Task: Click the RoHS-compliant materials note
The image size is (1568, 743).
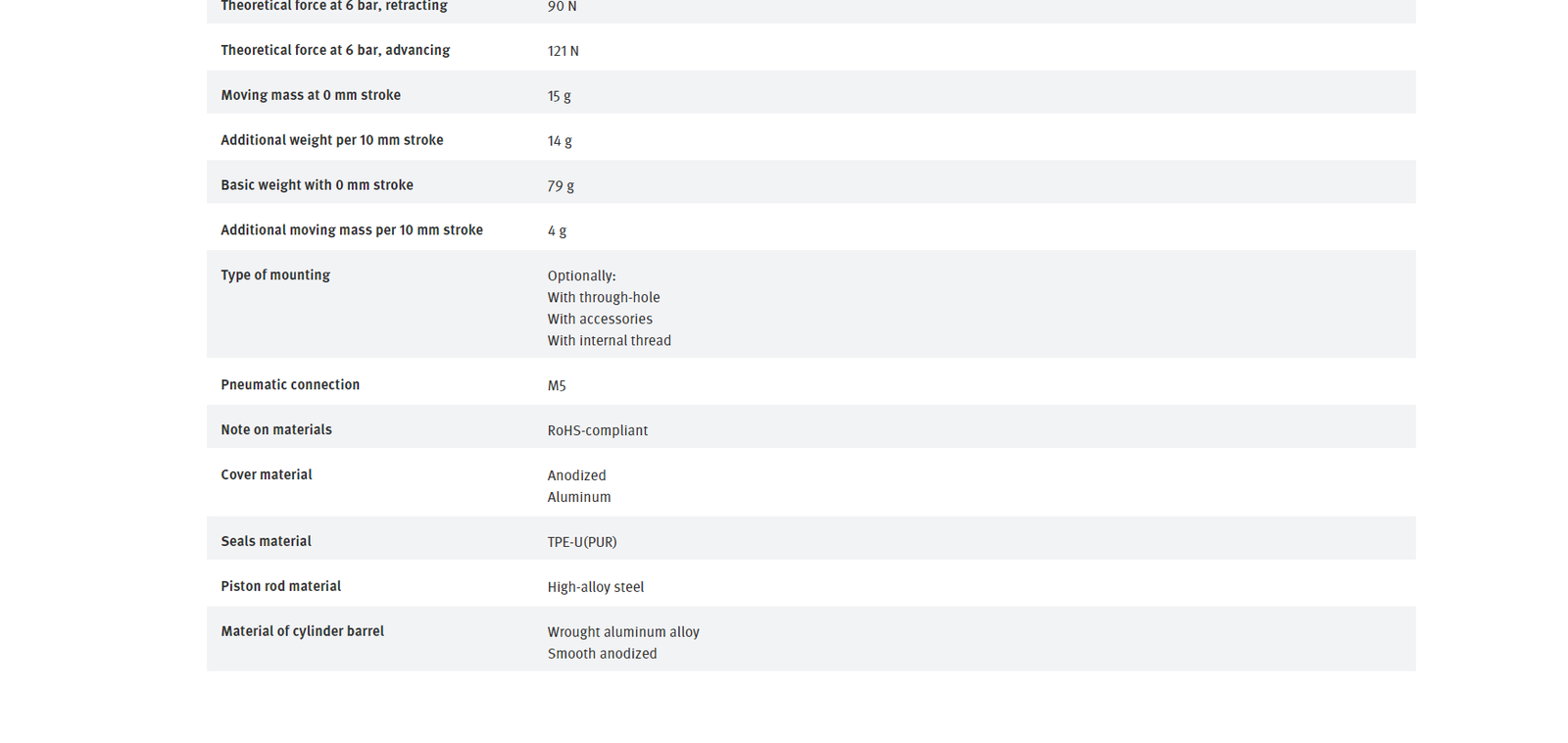Action: coord(598,431)
